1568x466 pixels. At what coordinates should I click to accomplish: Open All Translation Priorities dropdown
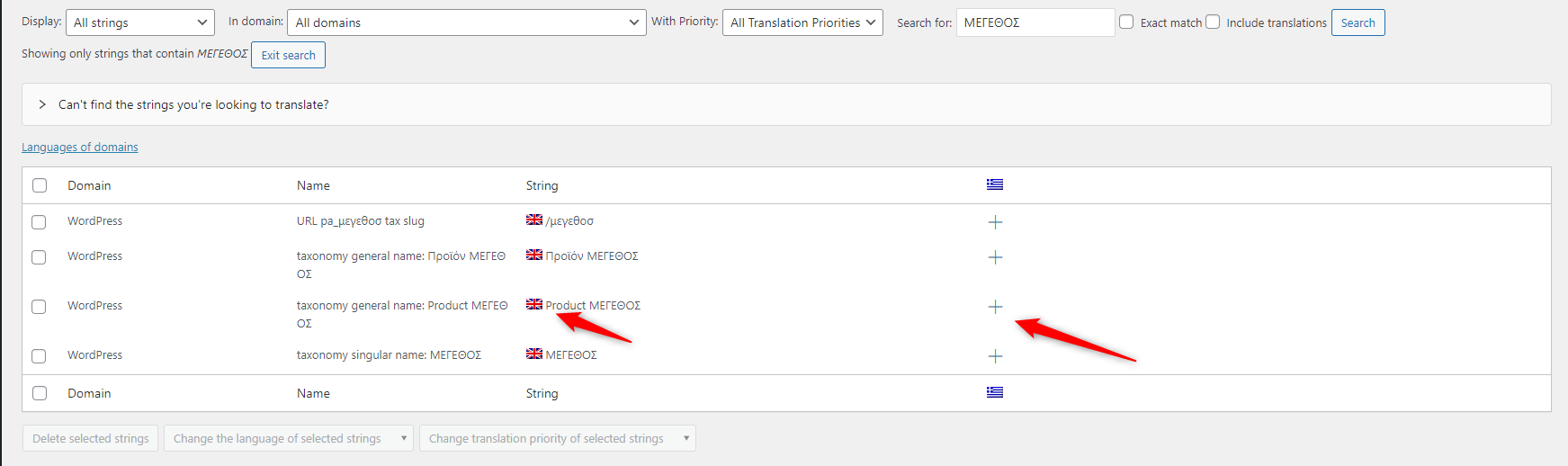(802, 22)
